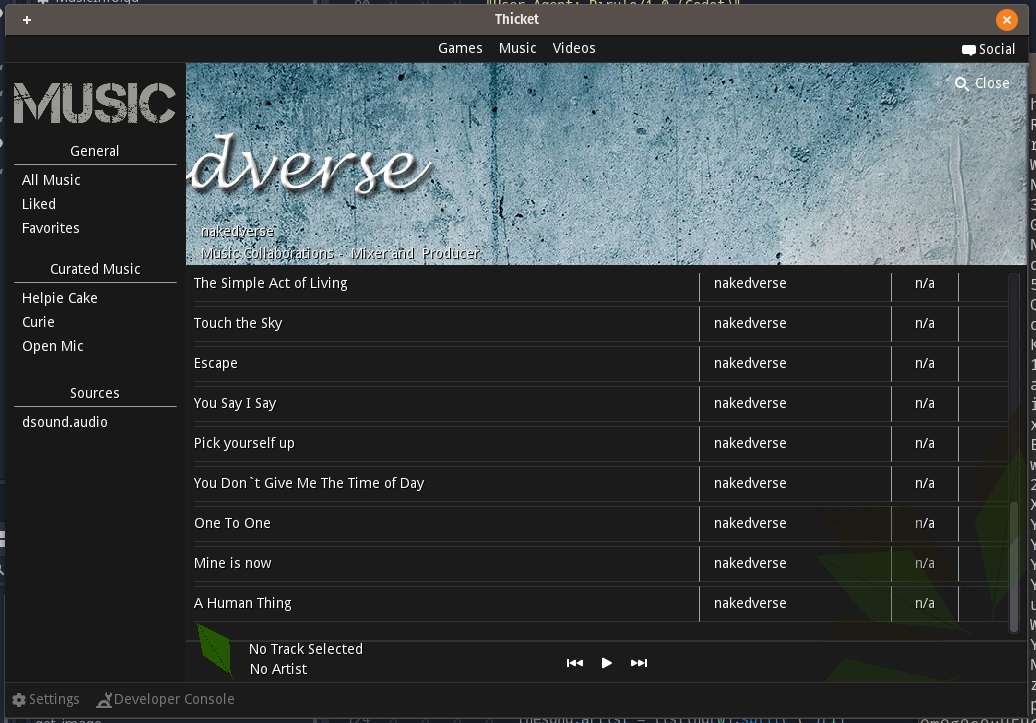This screenshot has width=1036, height=723.
Task: Open Favorites in the sidebar
Action: [51, 228]
